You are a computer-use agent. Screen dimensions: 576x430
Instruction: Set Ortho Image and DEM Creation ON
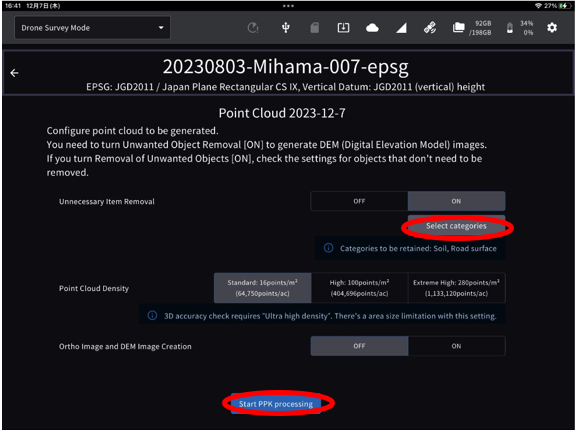pos(456,346)
